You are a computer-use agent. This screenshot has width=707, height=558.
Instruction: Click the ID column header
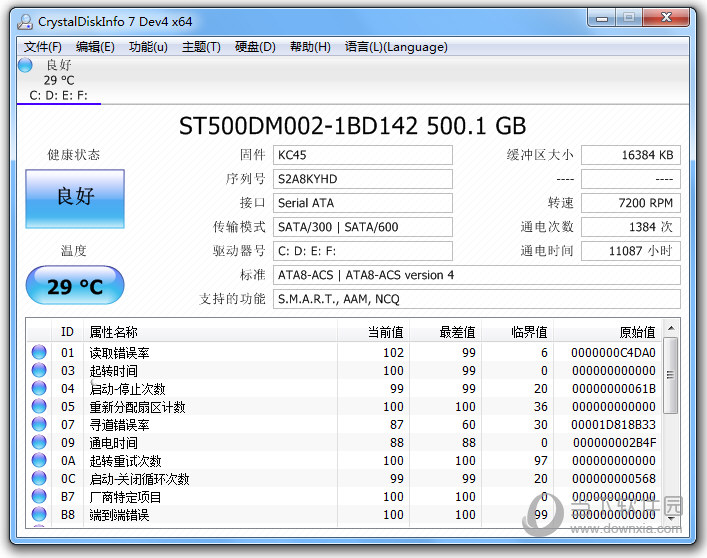point(67,332)
